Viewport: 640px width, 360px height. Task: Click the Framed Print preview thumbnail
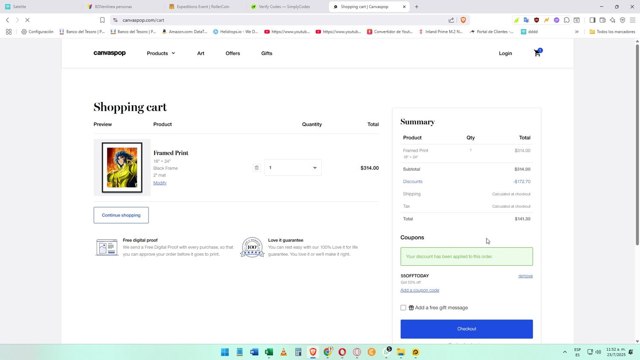[x=122, y=167]
